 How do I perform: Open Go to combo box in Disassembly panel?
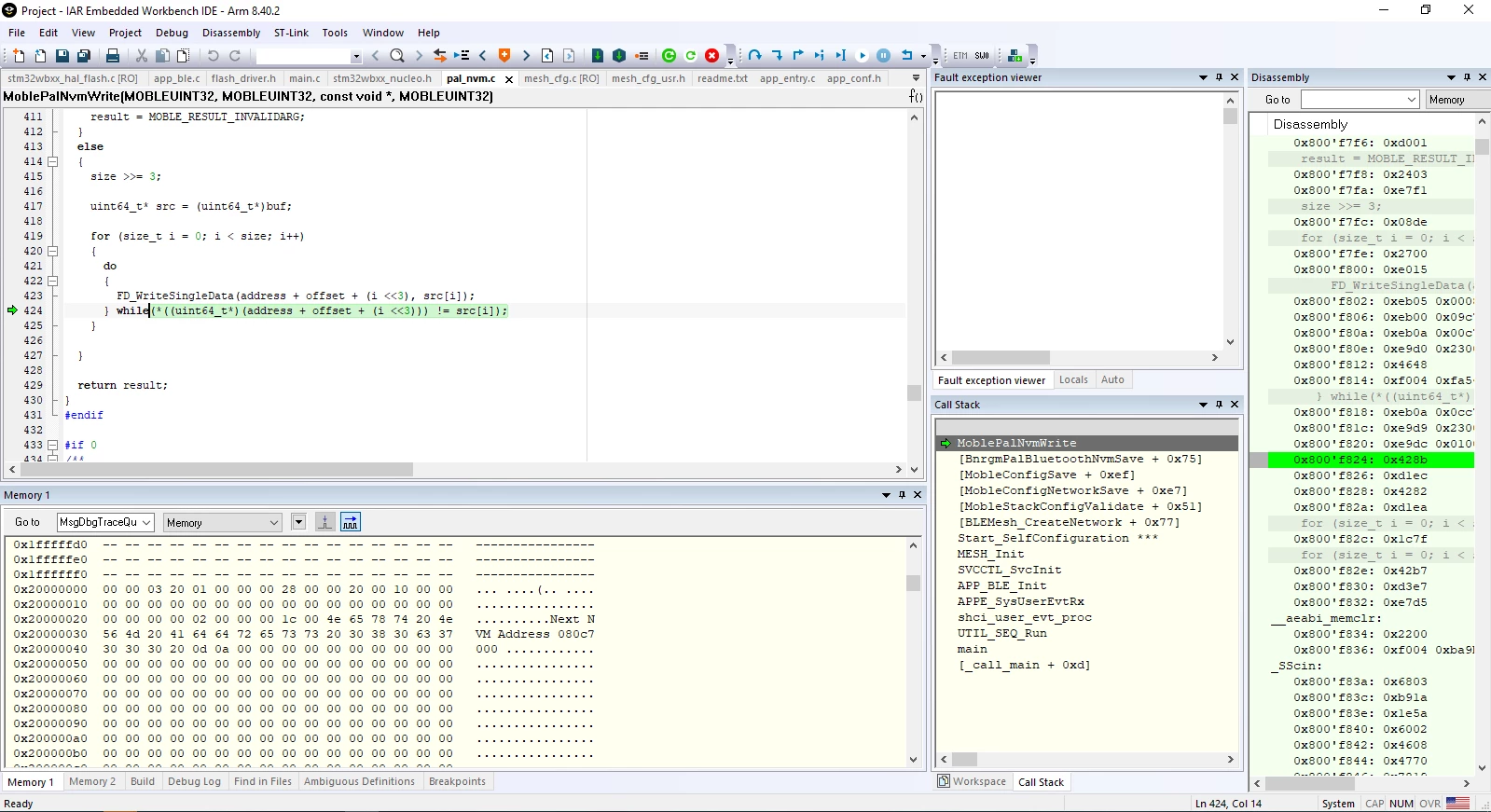point(1360,100)
